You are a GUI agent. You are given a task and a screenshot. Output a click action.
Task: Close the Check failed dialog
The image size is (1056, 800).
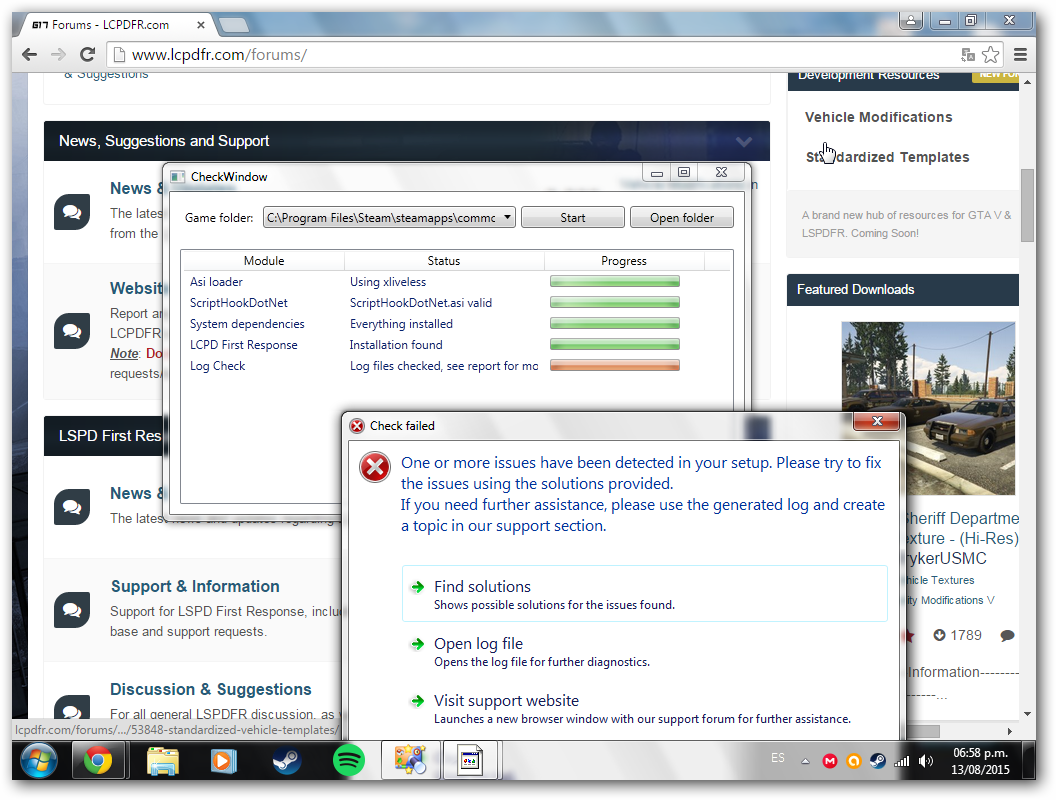[x=876, y=422]
